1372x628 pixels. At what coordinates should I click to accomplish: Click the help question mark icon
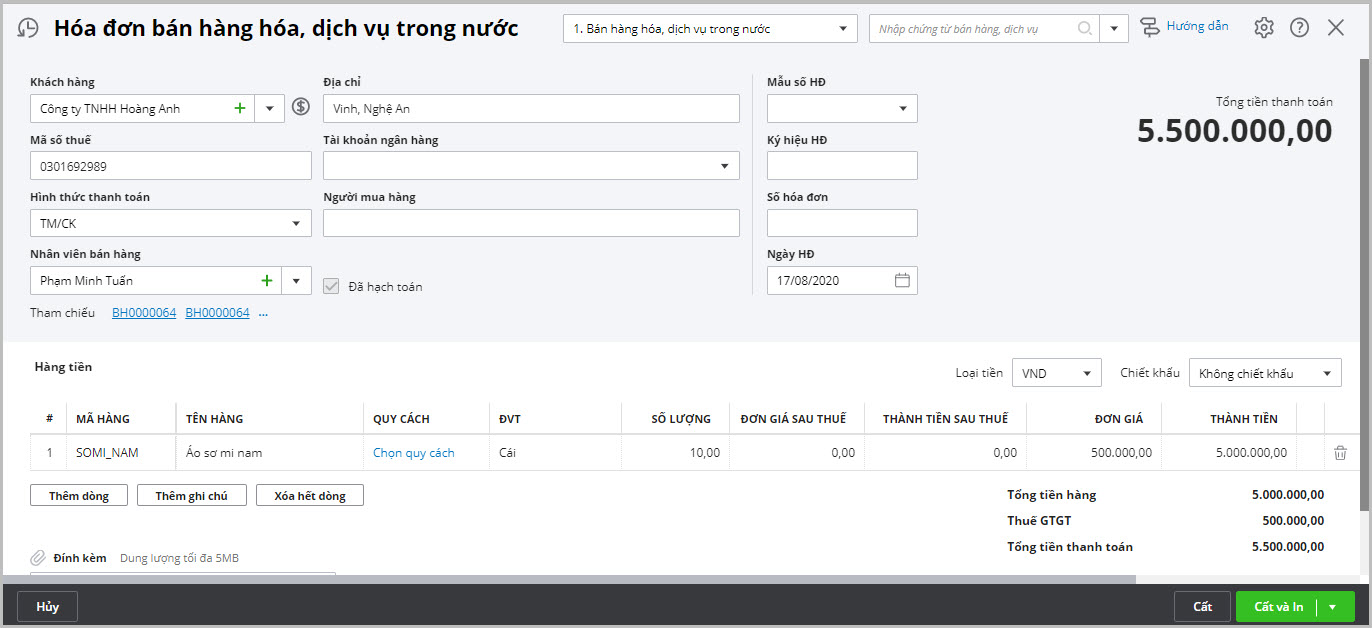tap(1299, 28)
